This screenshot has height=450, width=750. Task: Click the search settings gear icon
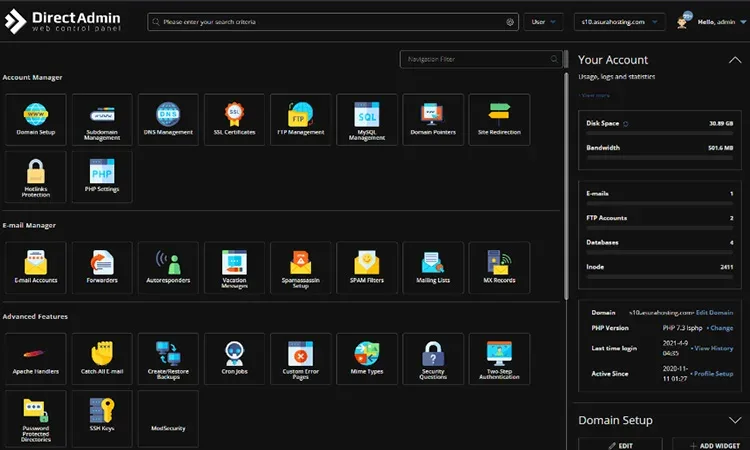pos(510,22)
